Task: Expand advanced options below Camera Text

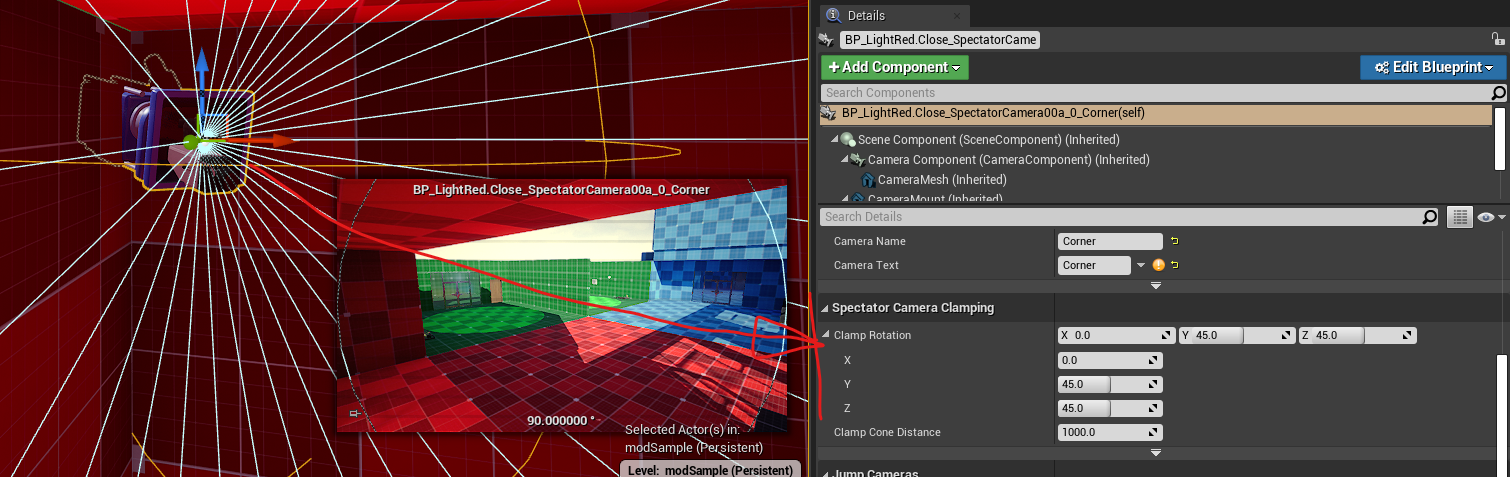Action: coord(1156,286)
